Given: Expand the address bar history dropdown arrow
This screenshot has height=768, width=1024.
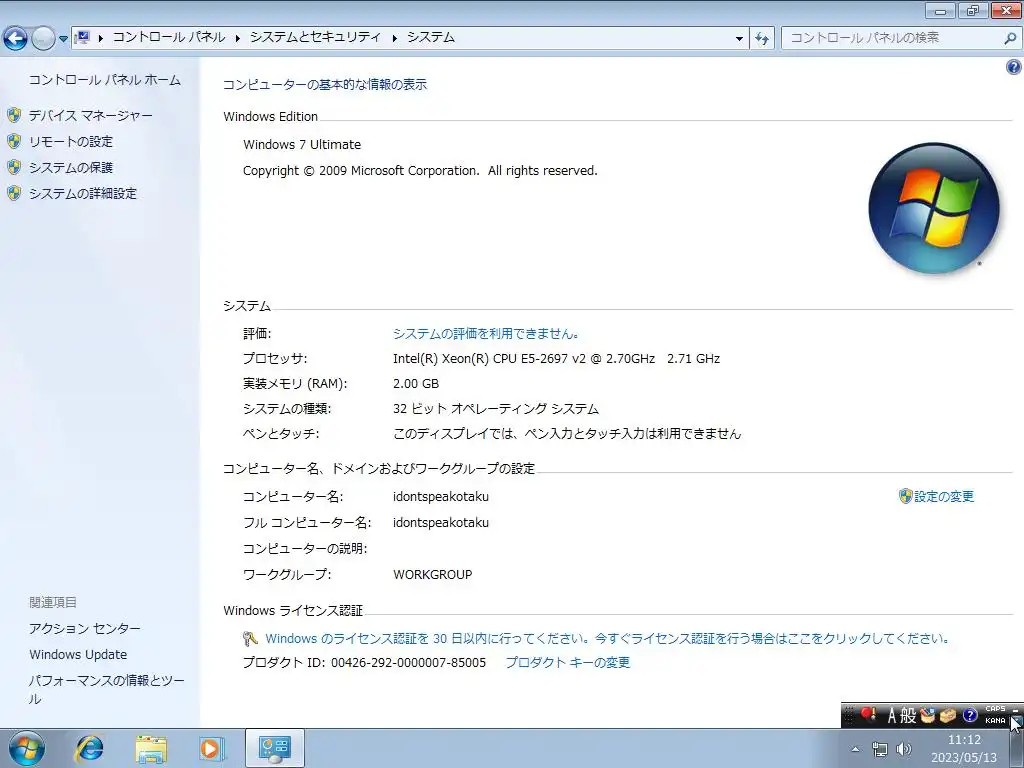Looking at the screenshot, I should pos(739,39).
